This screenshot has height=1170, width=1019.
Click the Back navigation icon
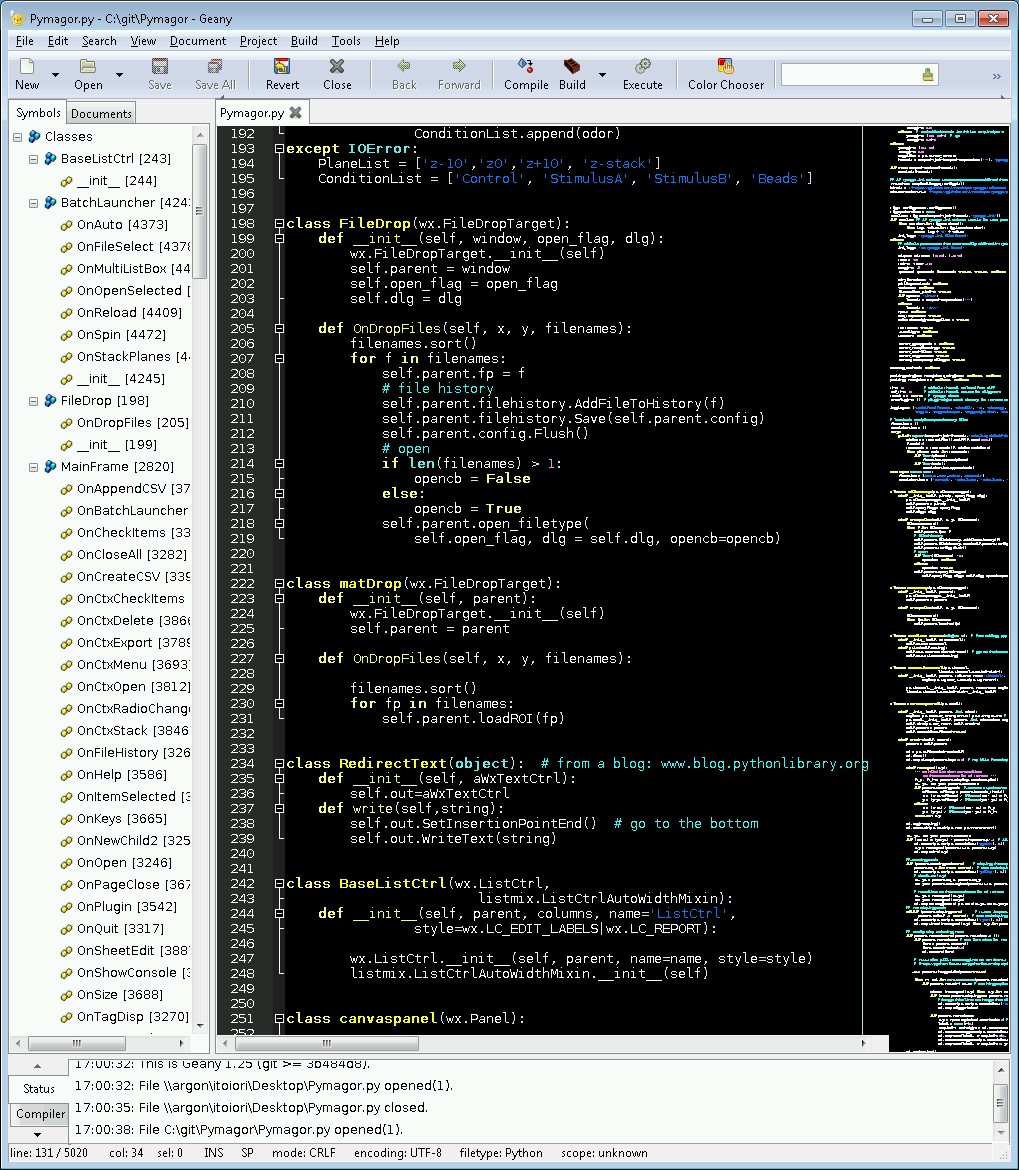pos(404,66)
